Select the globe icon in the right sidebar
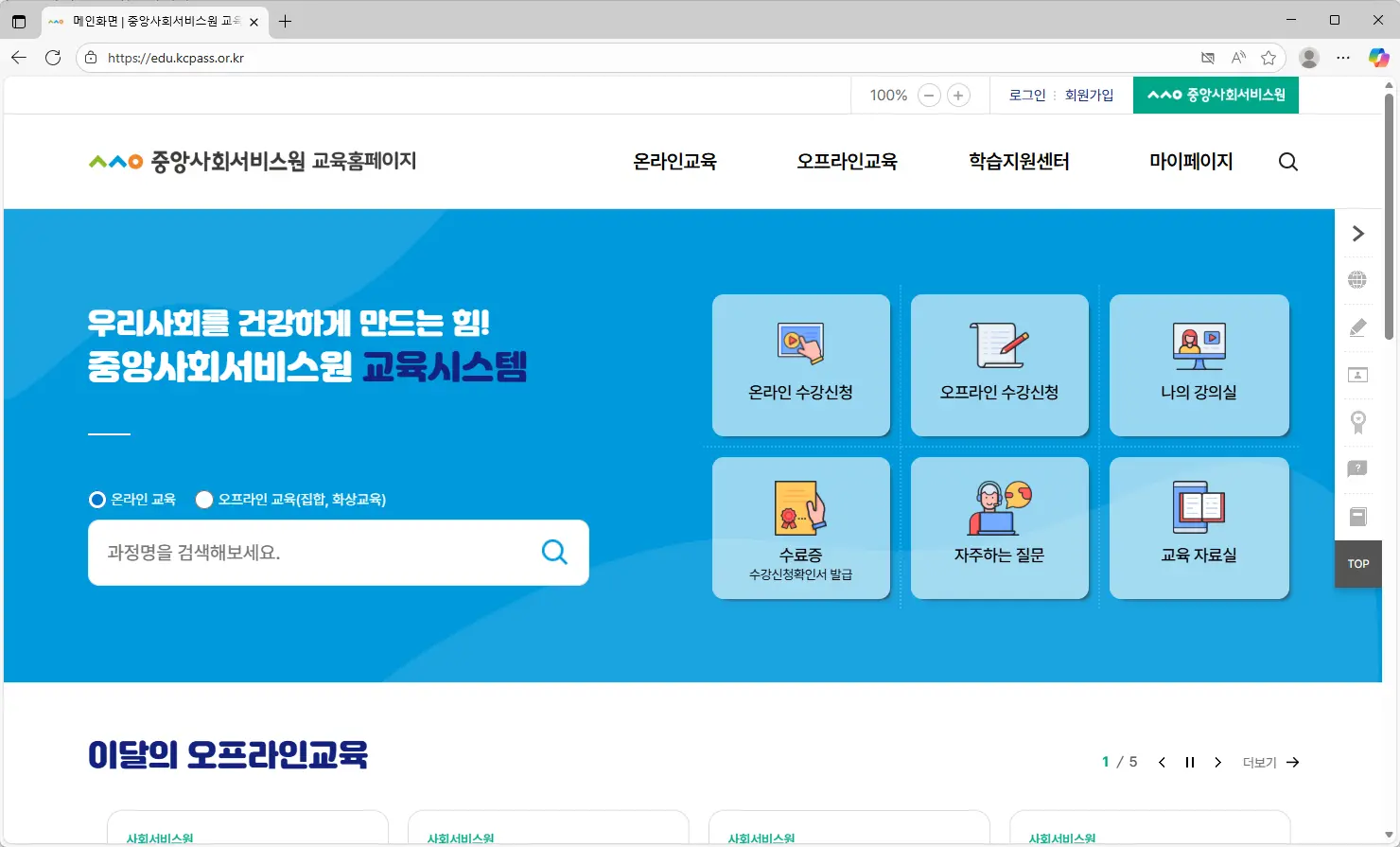 pos(1357,279)
